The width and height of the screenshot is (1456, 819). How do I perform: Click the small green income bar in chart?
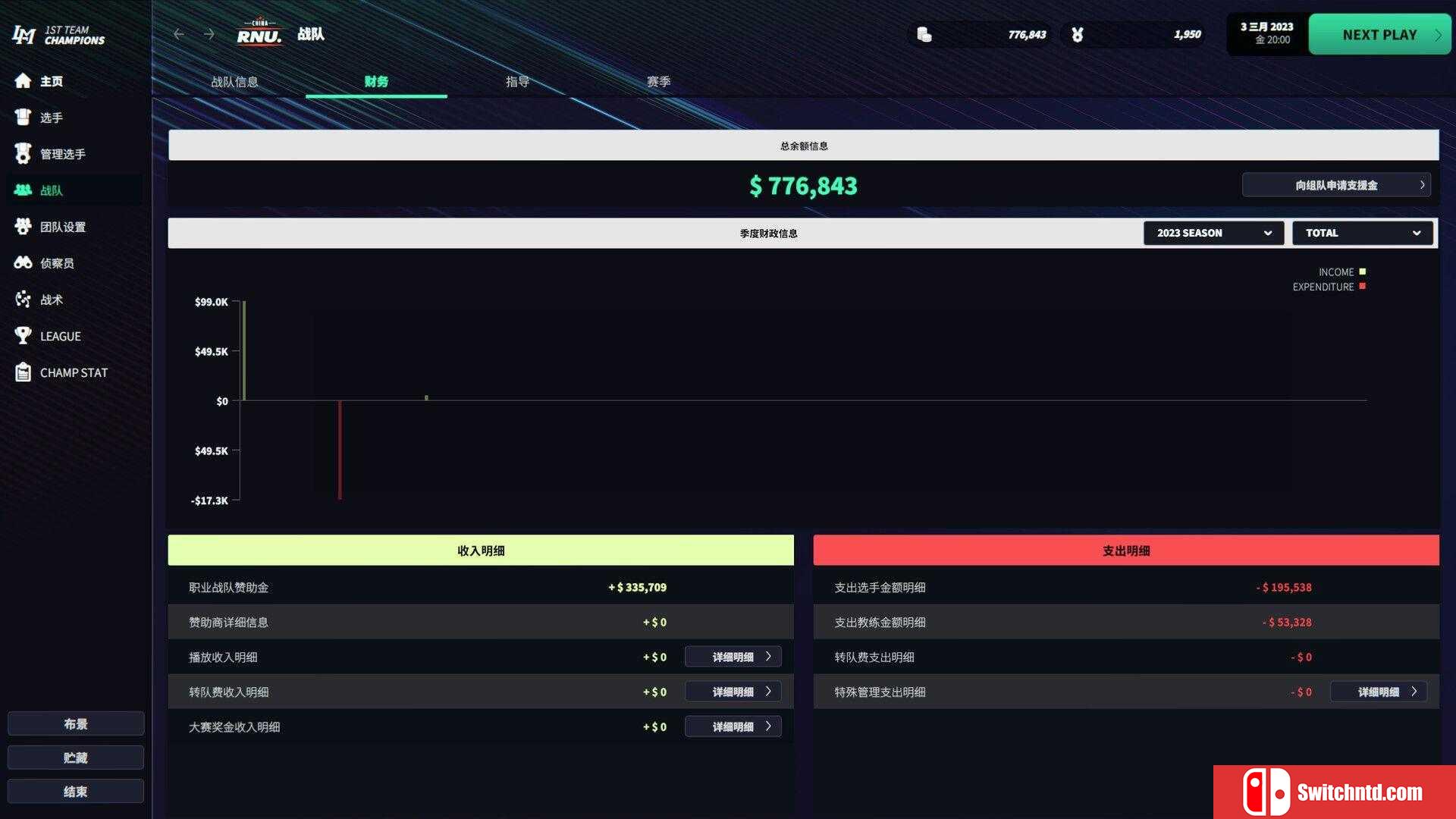pos(426,397)
